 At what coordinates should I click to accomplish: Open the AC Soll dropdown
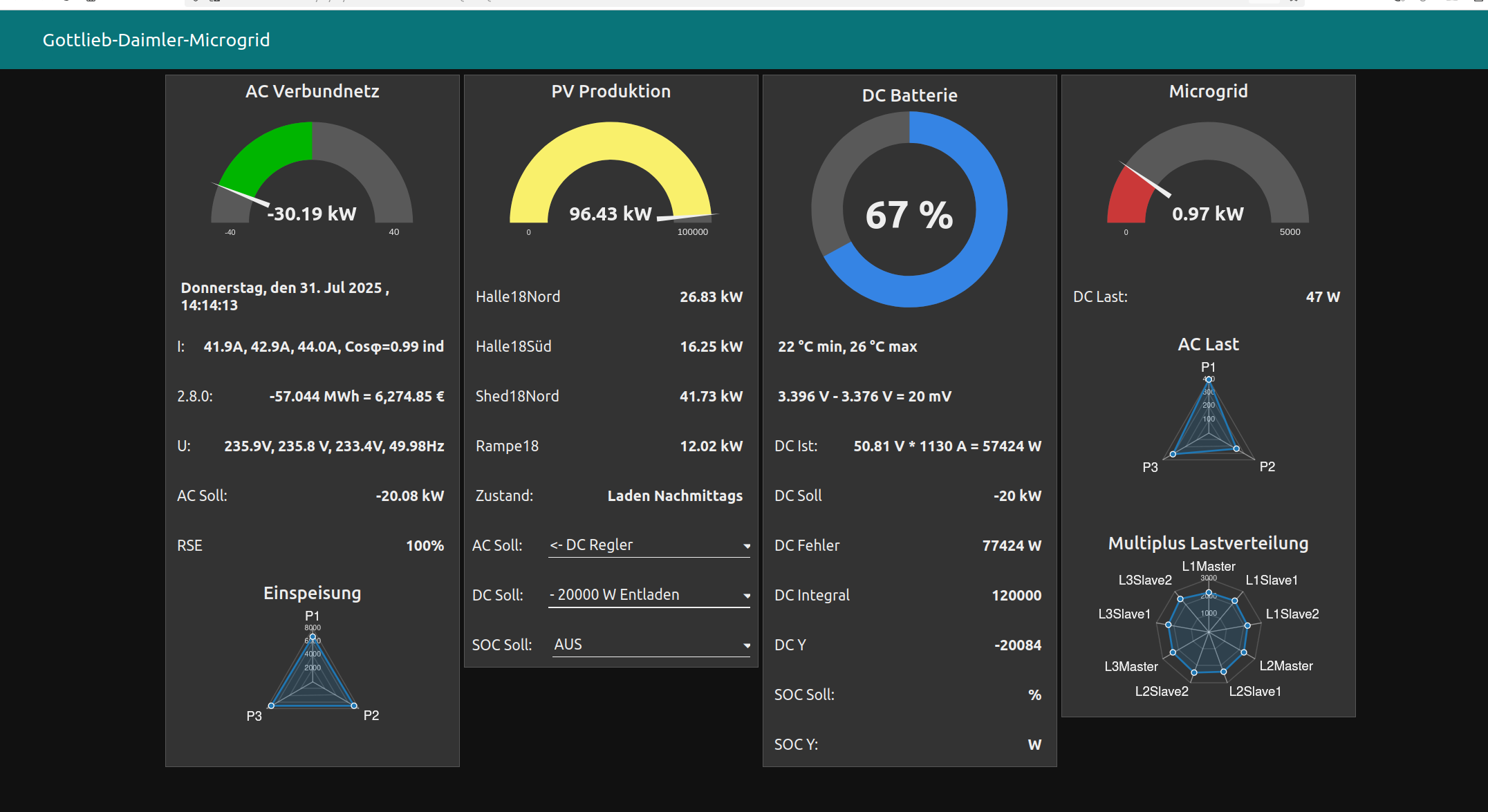click(649, 545)
